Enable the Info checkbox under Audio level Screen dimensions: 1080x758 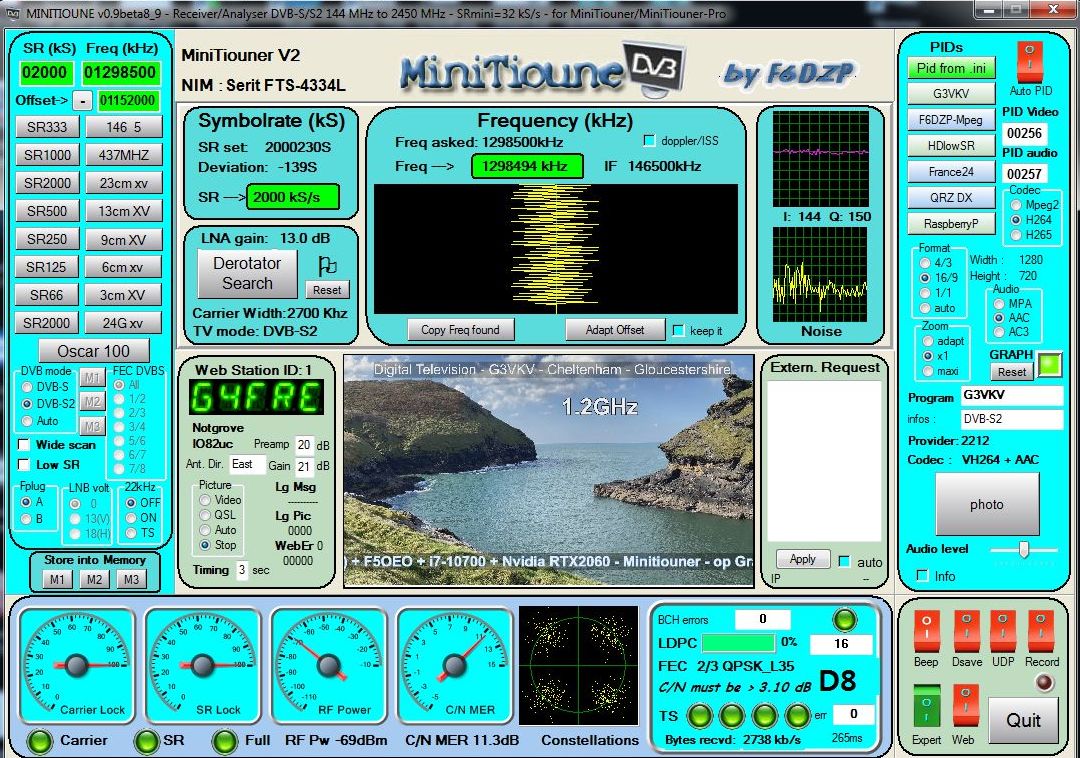923,576
